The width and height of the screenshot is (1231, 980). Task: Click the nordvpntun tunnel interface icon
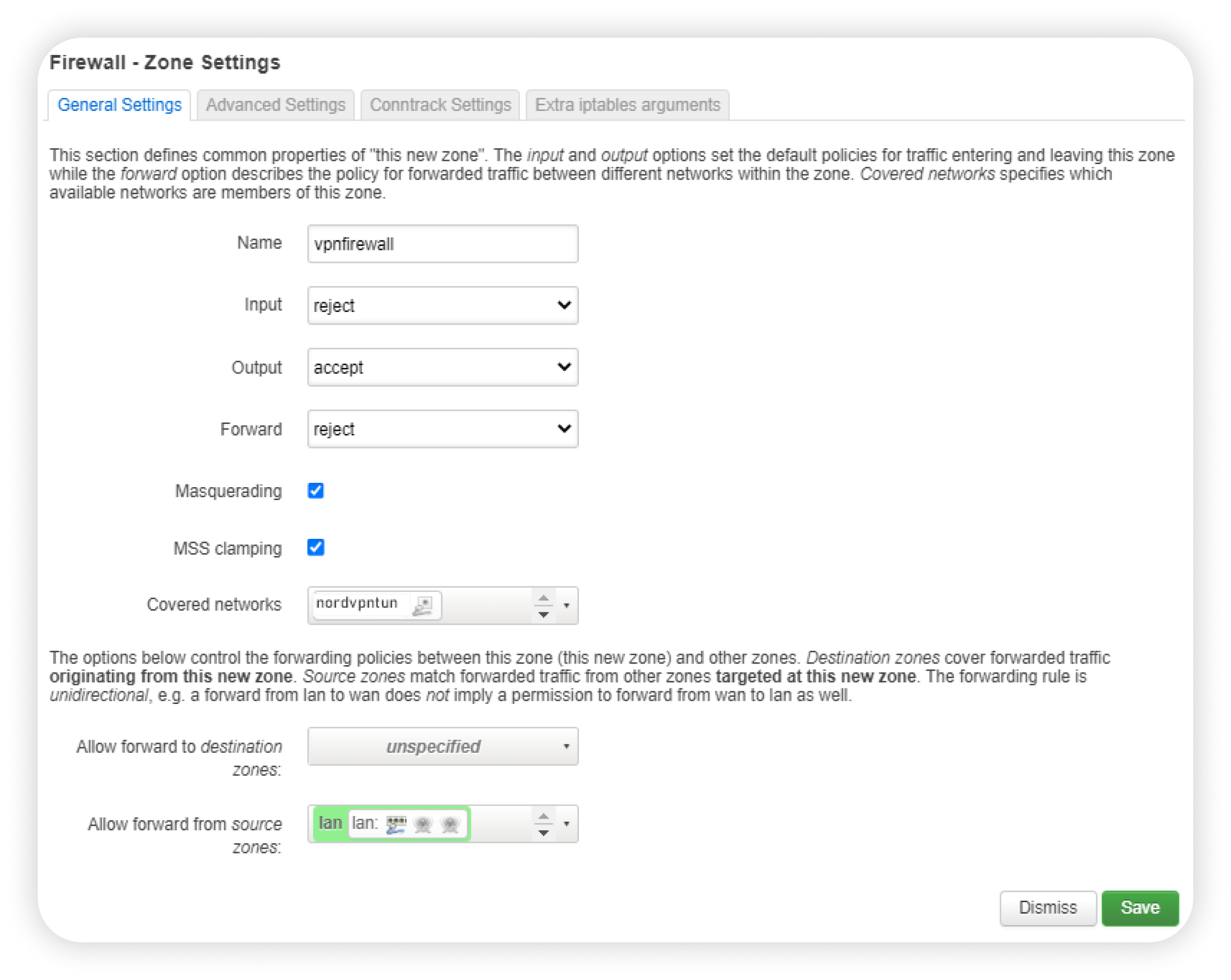(423, 606)
